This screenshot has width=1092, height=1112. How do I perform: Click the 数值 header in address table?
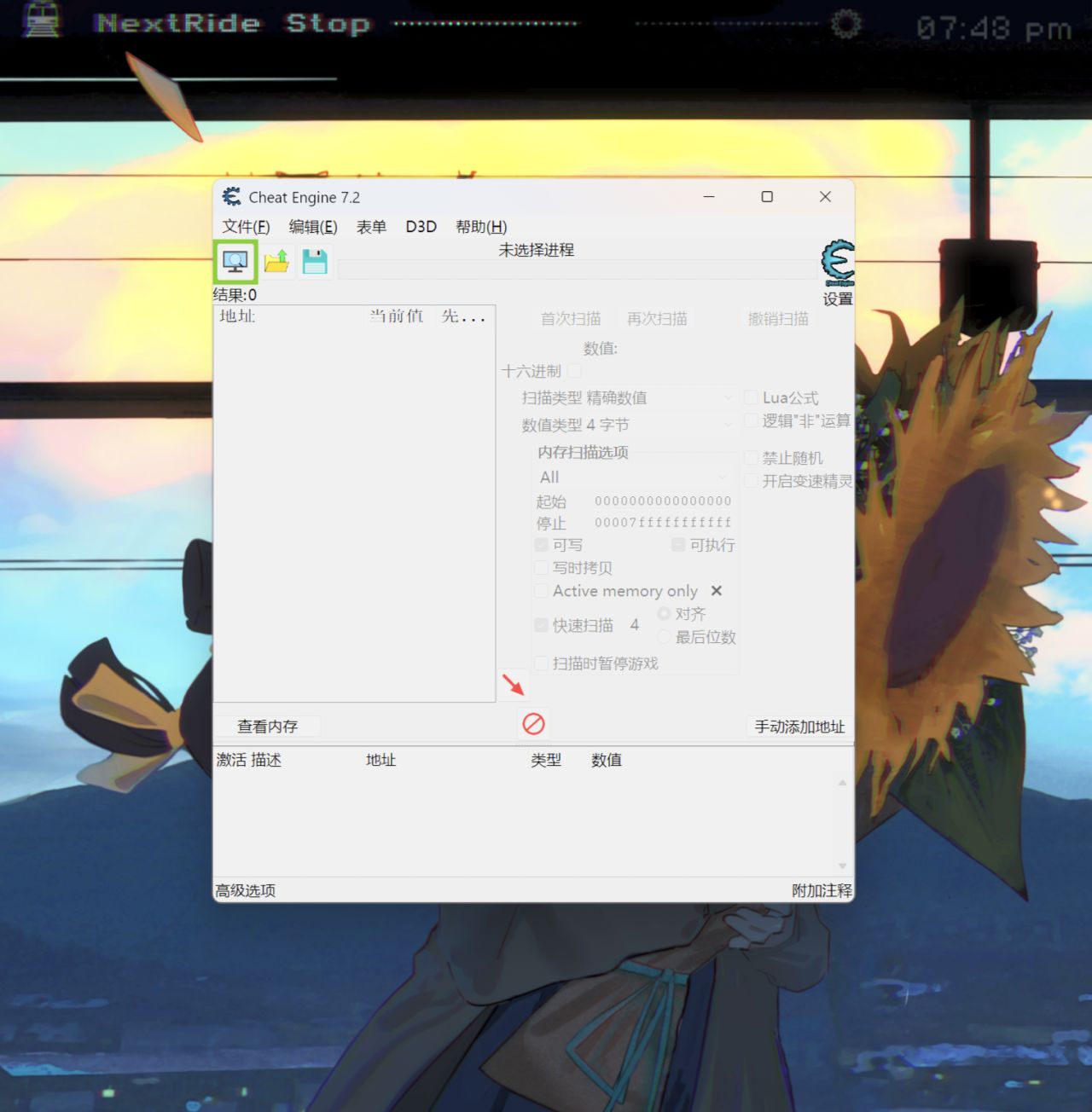(x=607, y=760)
